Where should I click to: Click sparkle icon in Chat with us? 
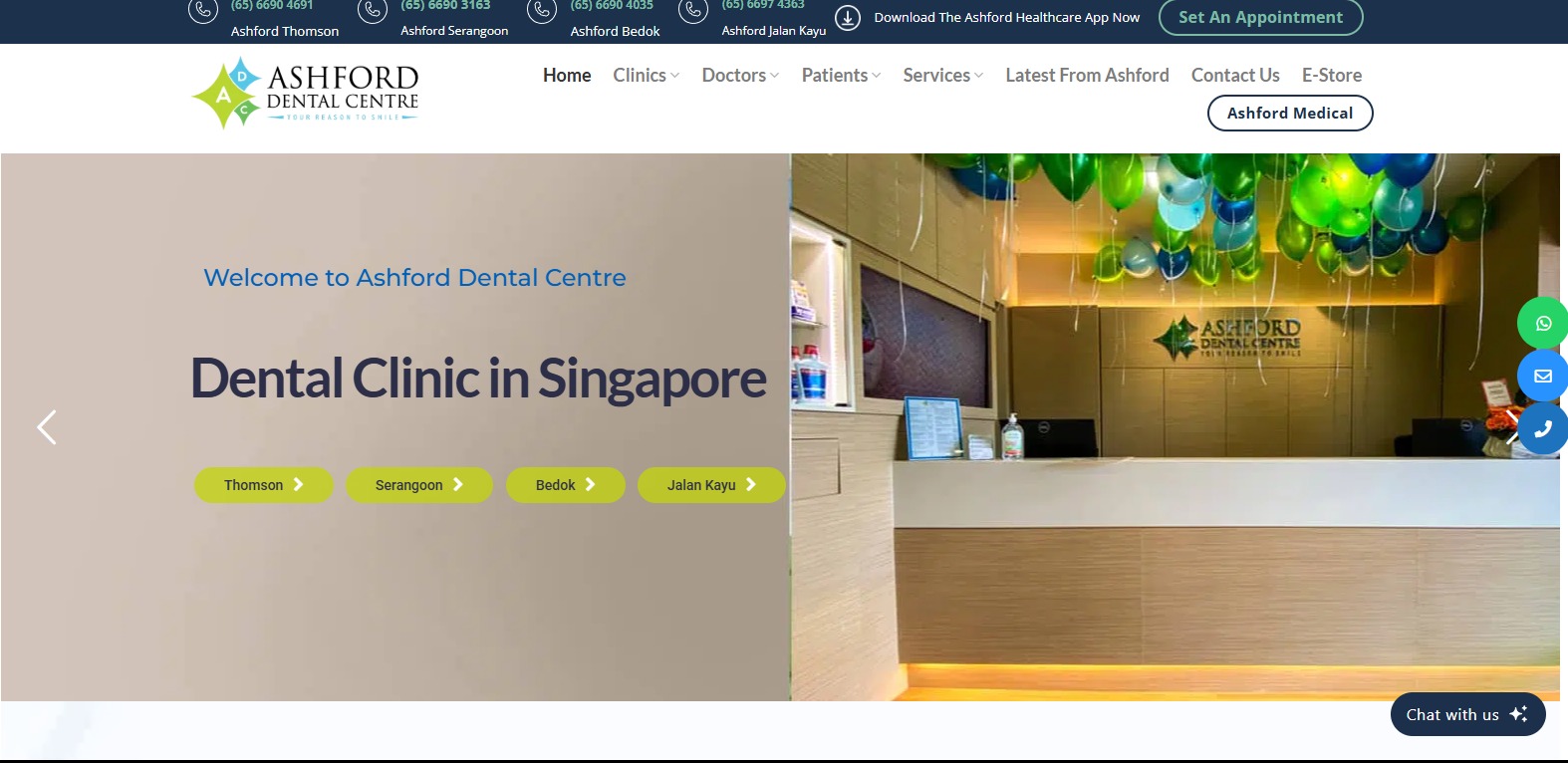pyautogui.click(x=1518, y=714)
